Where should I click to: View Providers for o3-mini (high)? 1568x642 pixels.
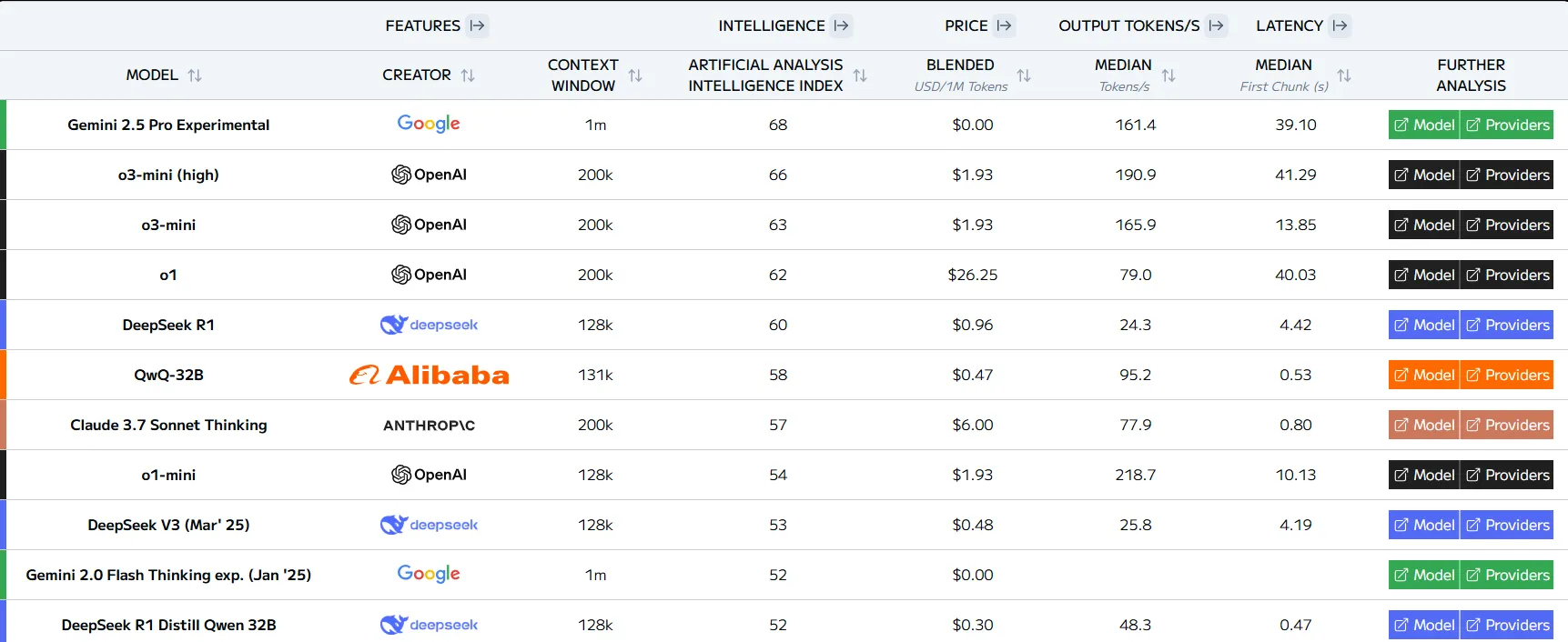(x=1507, y=175)
